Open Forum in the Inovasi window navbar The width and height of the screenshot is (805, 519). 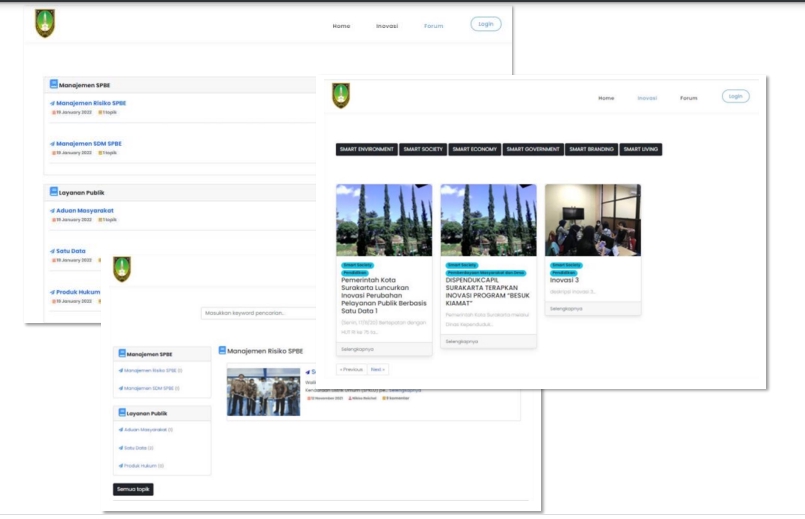[x=688, y=98]
